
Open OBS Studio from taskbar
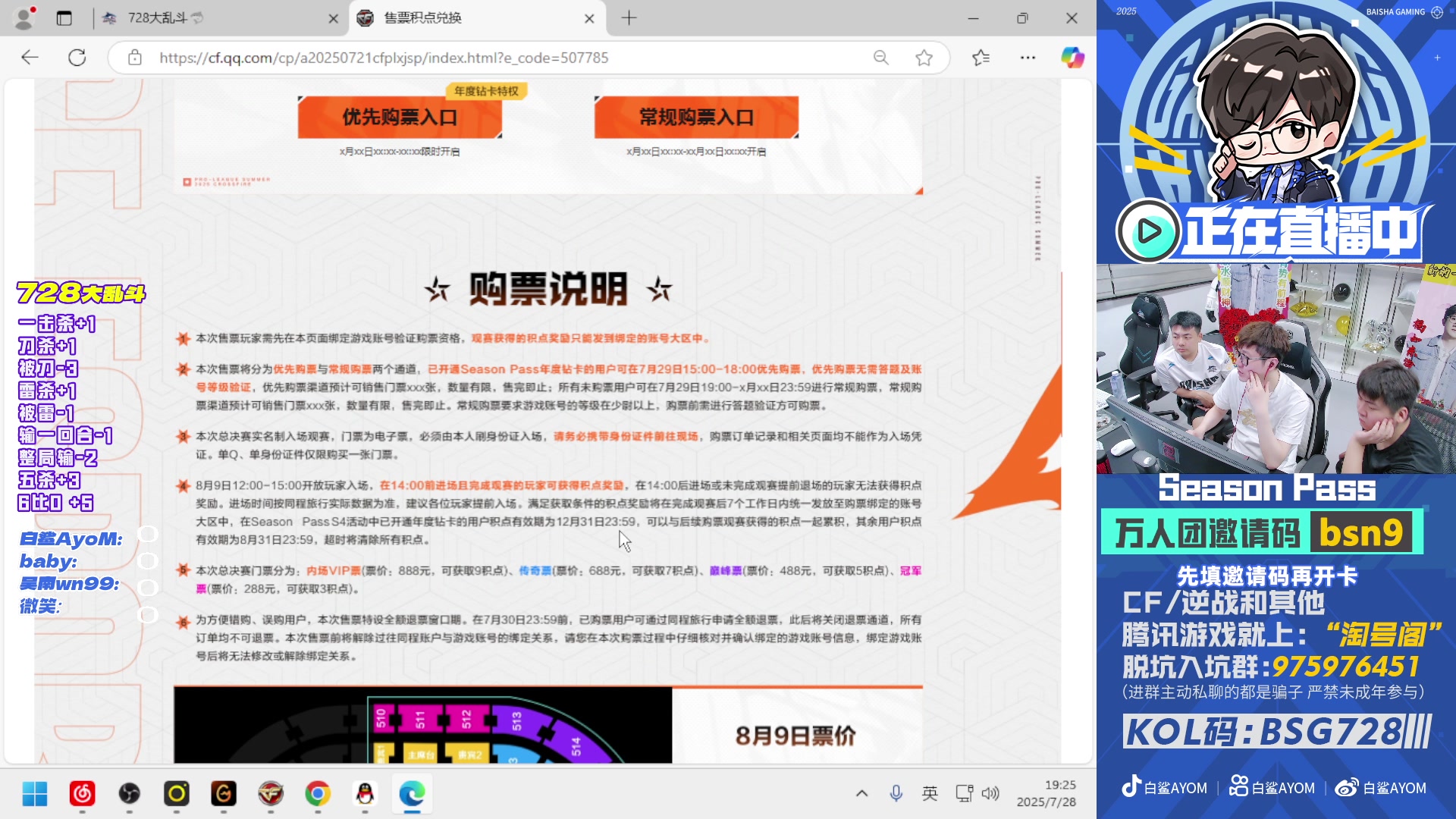(130, 794)
